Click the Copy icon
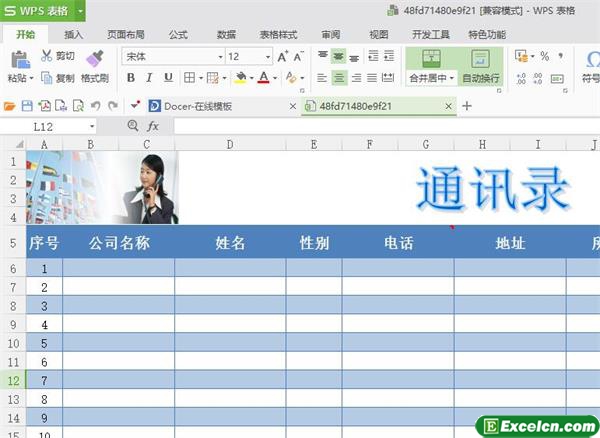Image resolution: width=600 pixels, height=438 pixels. tap(46, 78)
